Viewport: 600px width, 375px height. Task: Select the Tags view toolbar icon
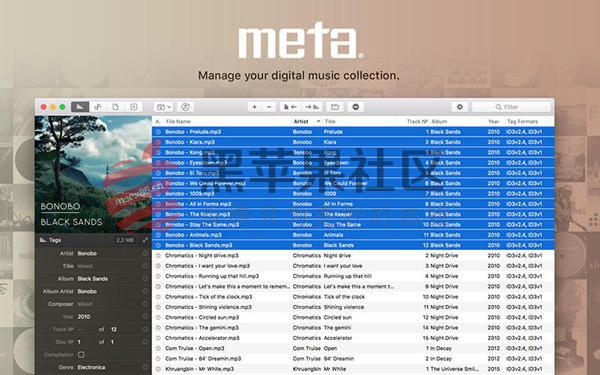click(x=80, y=107)
